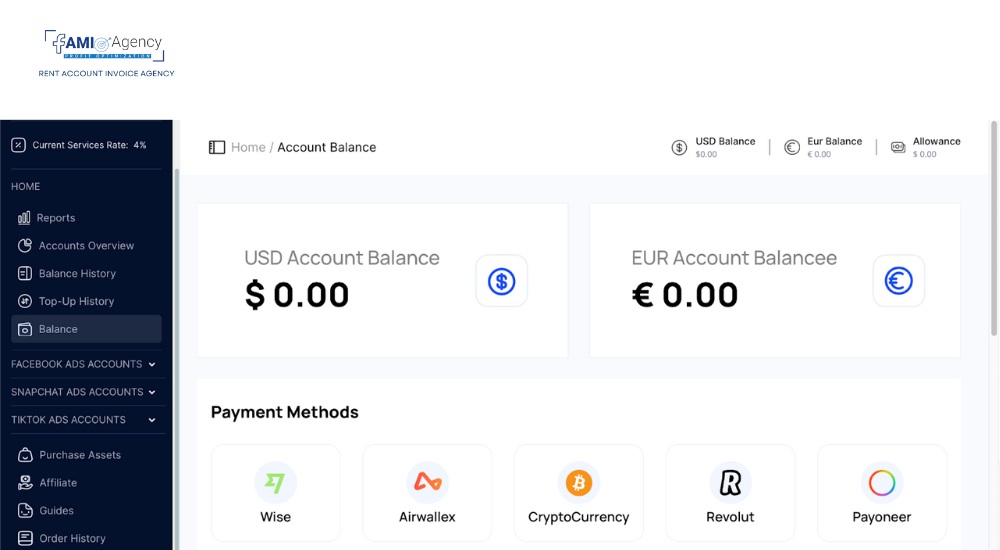Choose Wise payment method label
Screen dimensions: 1000x550
(276, 517)
